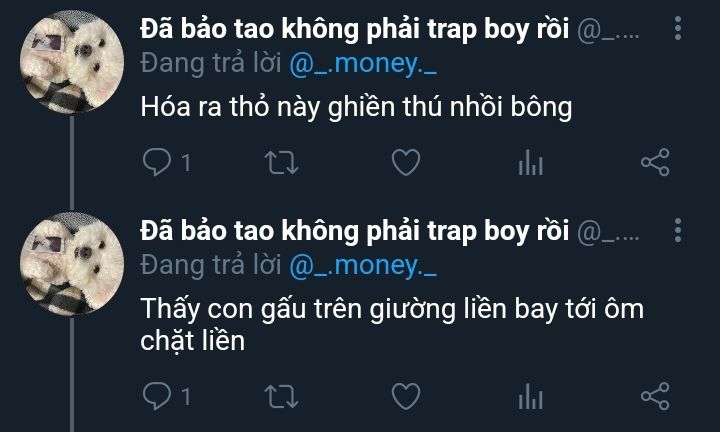
Task: Retweet the 'Hóa ra thỏ này' tweet
Action: [x=281, y=163]
